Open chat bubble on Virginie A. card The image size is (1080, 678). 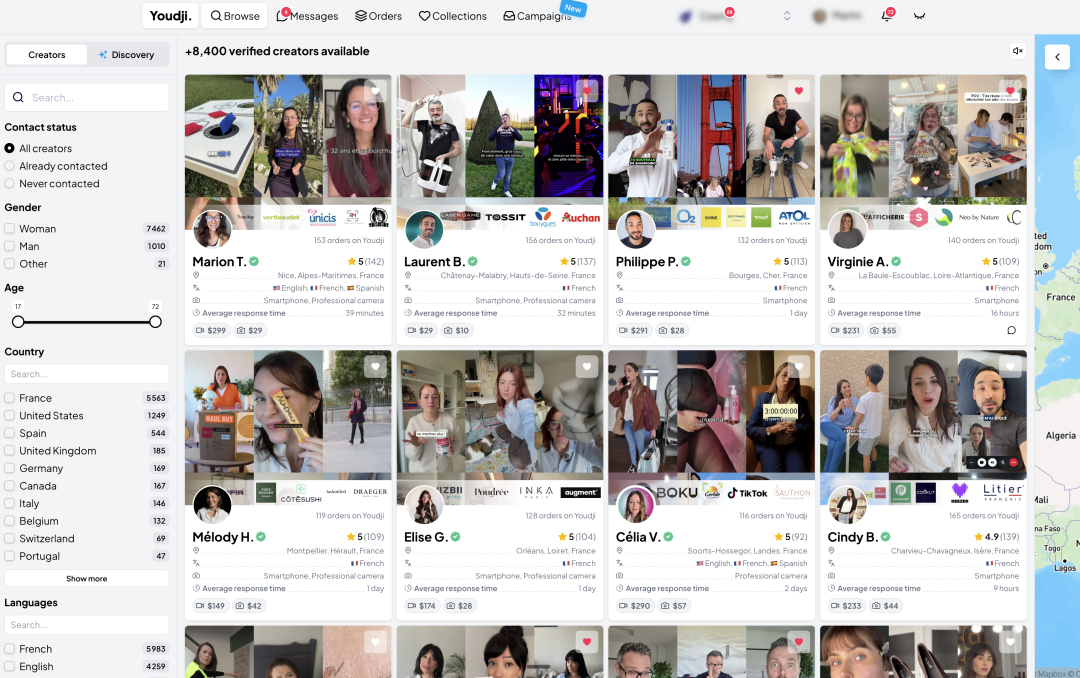pyautogui.click(x=1011, y=330)
